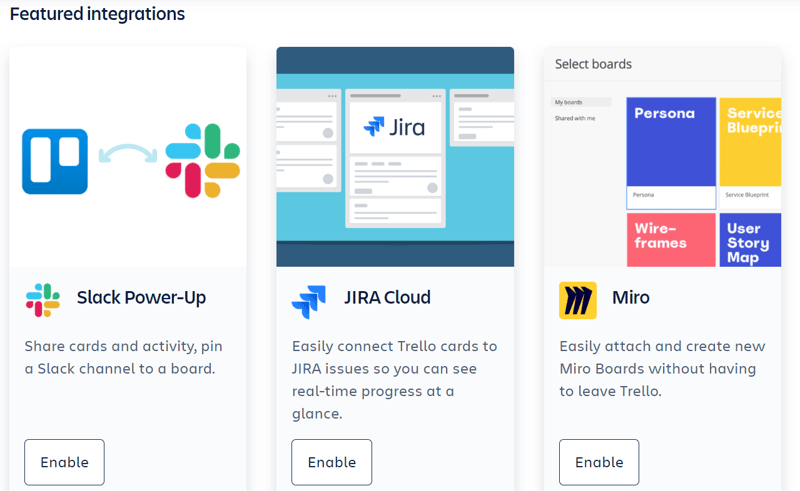
Task: Click the three-dots menu on left Jira list
Action: [332, 96]
